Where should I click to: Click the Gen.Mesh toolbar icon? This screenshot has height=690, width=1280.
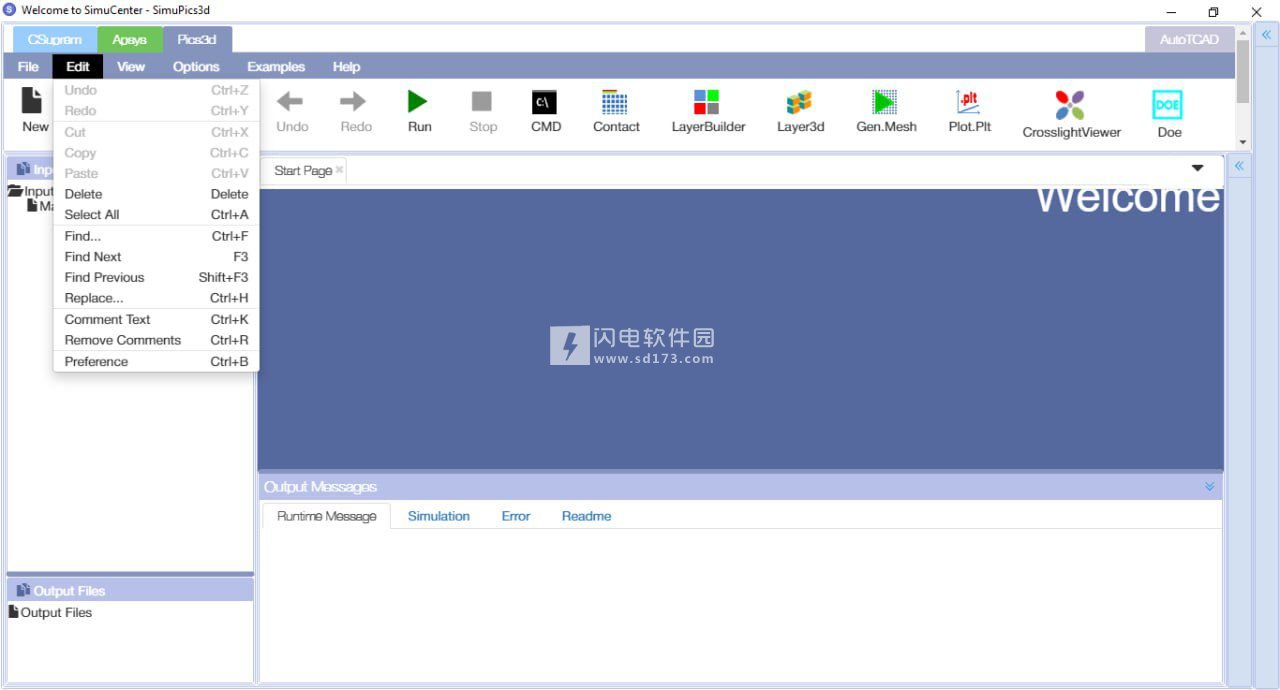[x=885, y=103]
